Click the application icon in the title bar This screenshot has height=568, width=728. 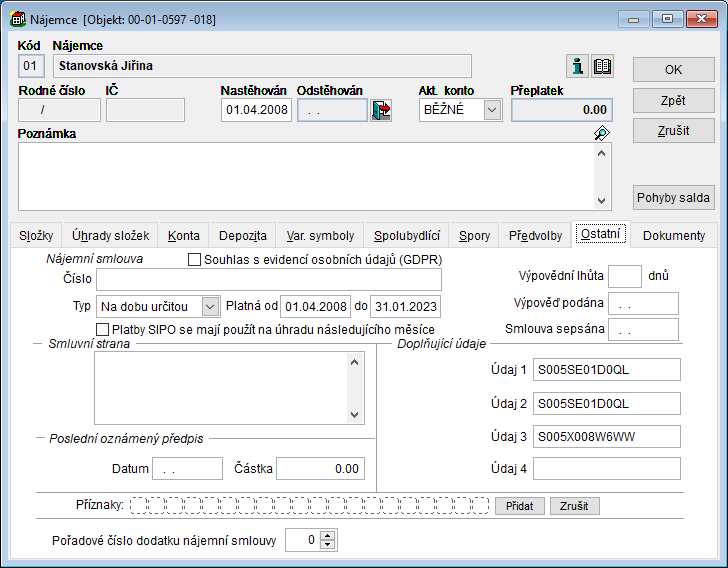(x=17, y=19)
